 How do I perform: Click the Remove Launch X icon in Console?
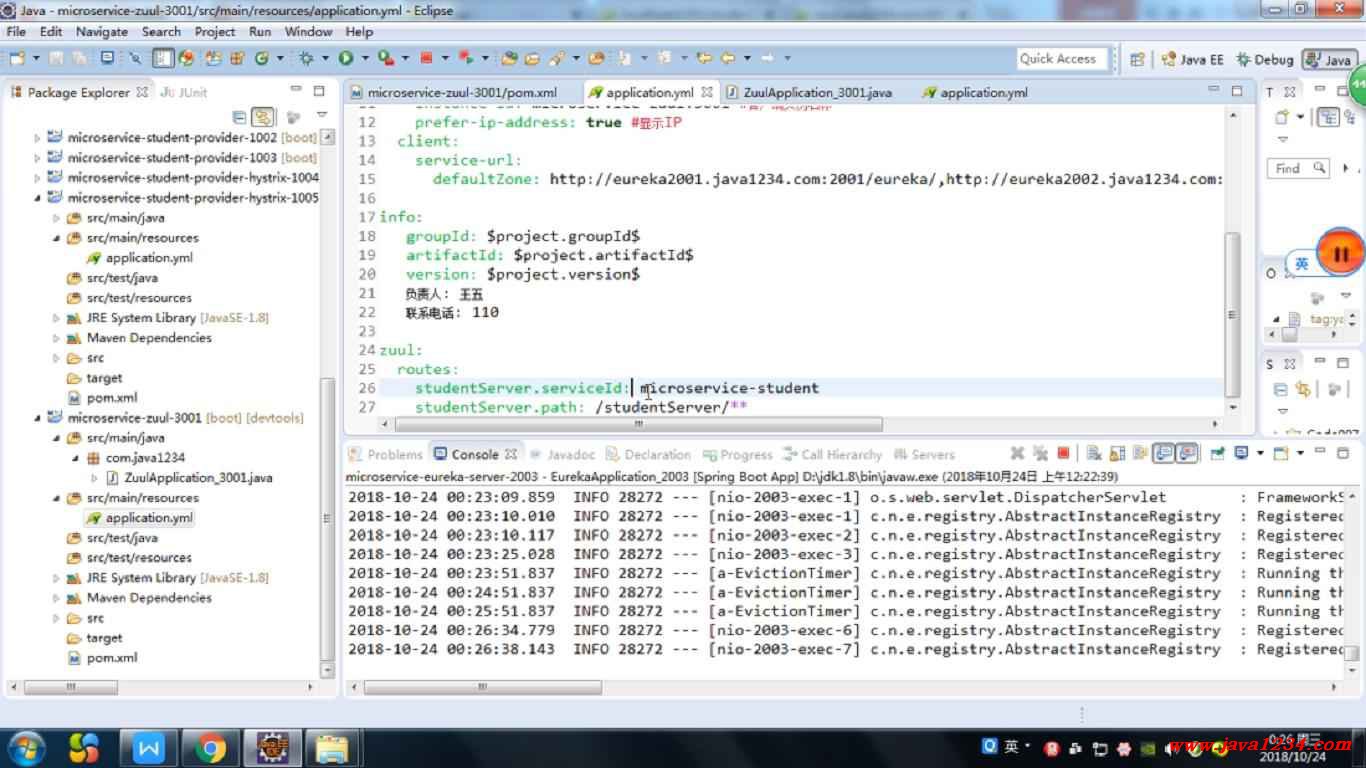pos(1018,453)
